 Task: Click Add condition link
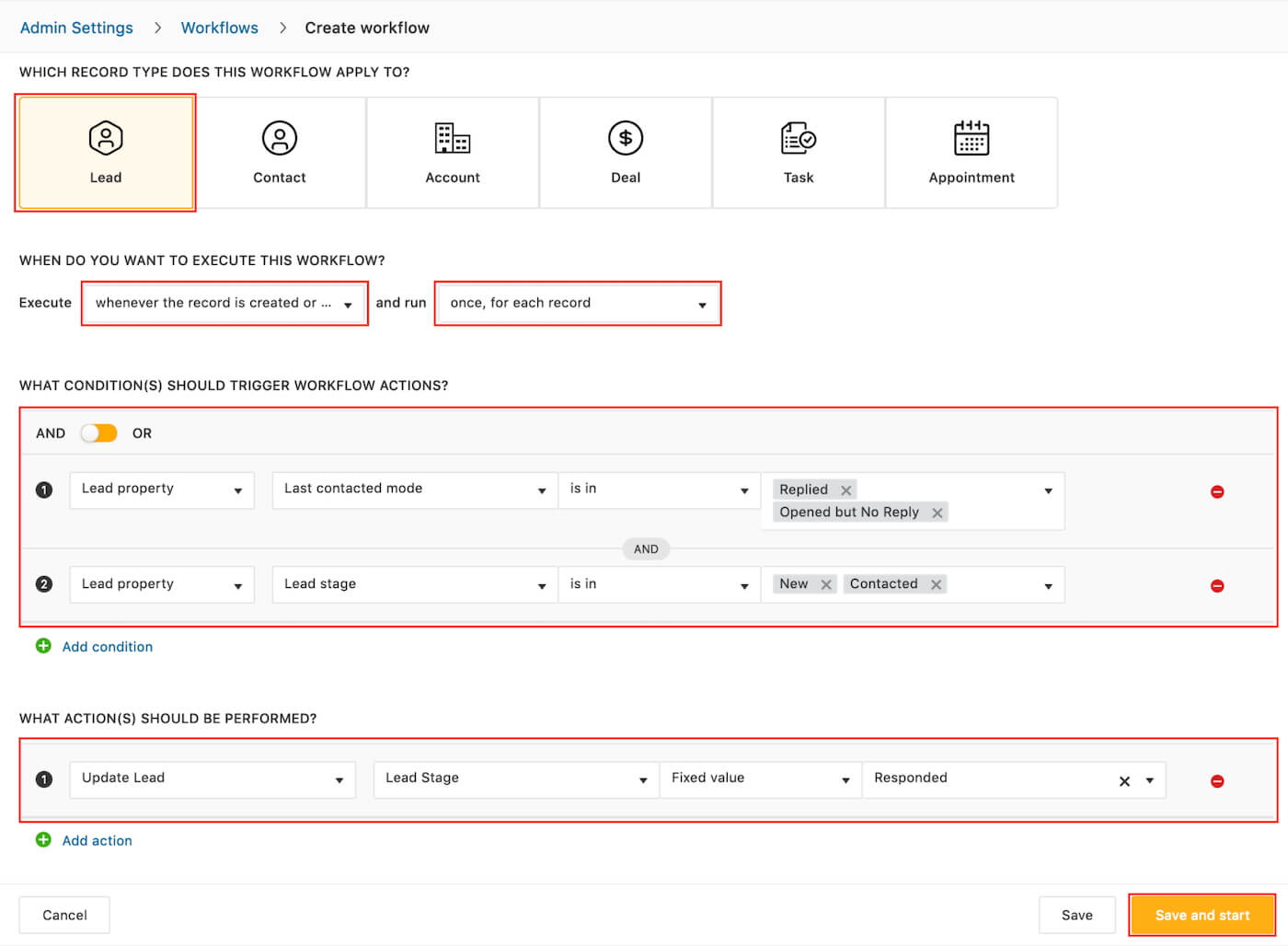coord(107,647)
